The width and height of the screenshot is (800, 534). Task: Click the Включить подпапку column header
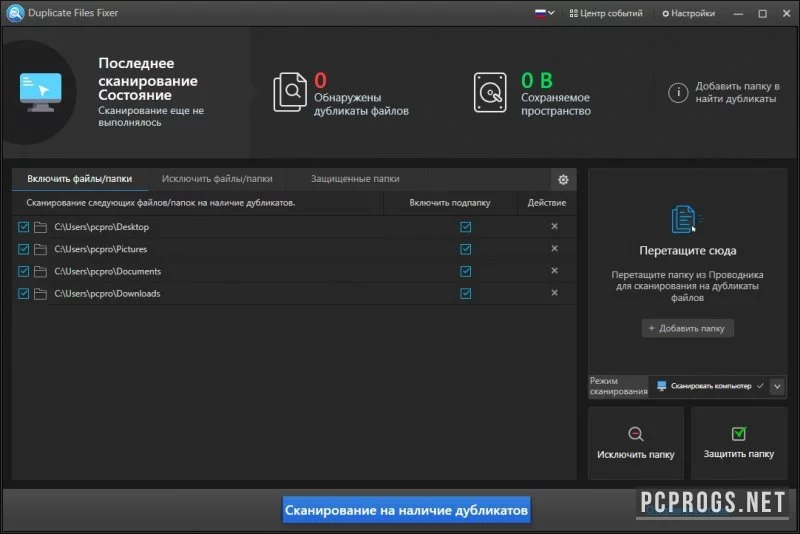tap(449, 203)
